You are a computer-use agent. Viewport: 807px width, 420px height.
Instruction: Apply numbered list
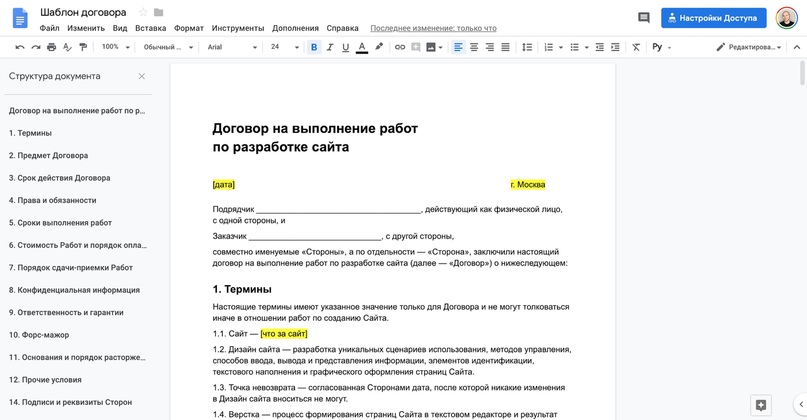[x=549, y=47]
